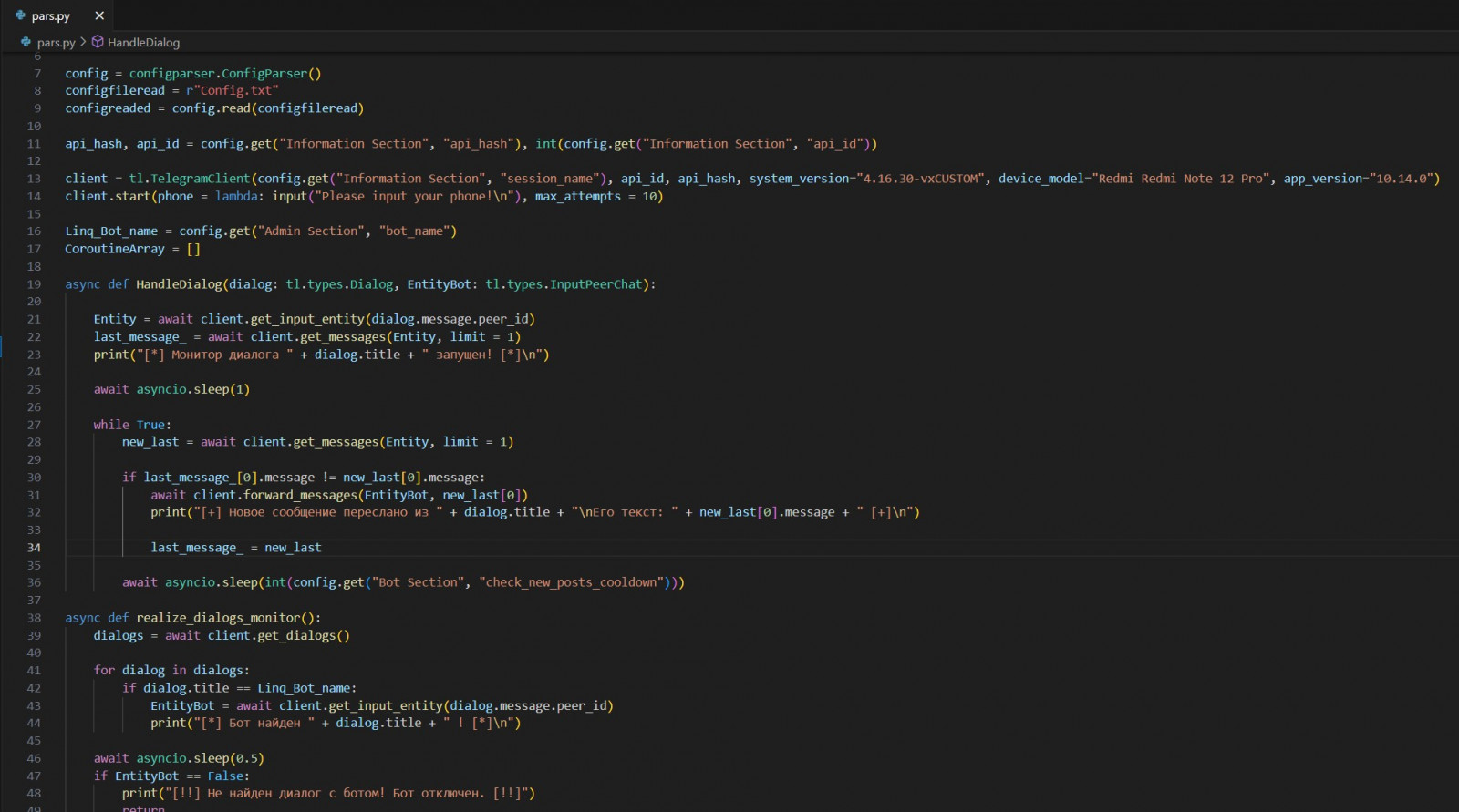Click 'HandleDialog' function name on line 19
Image resolution: width=1459 pixels, height=812 pixels.
[x=179, y=284]
